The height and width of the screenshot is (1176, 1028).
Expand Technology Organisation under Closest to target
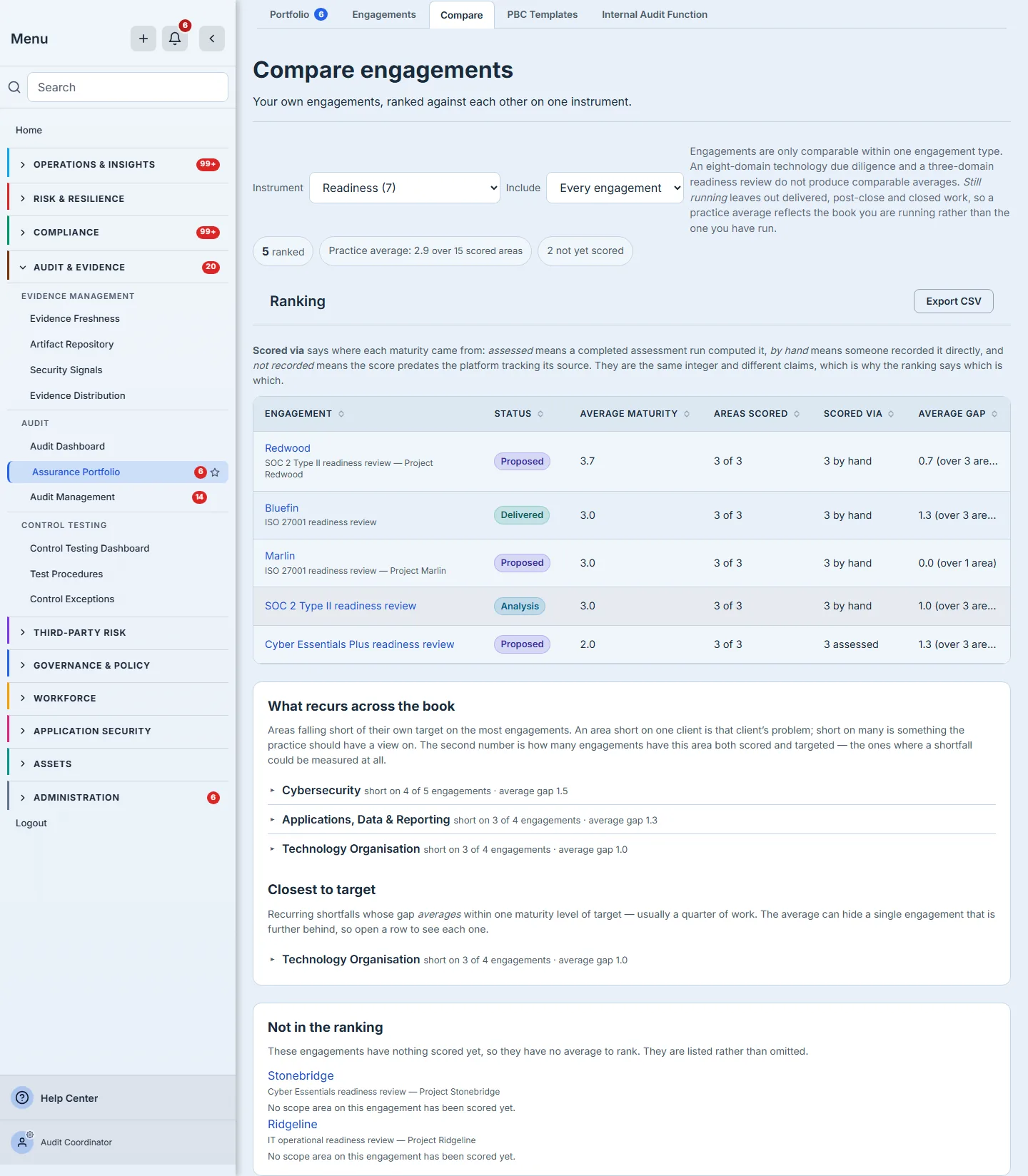coord(632,960)
